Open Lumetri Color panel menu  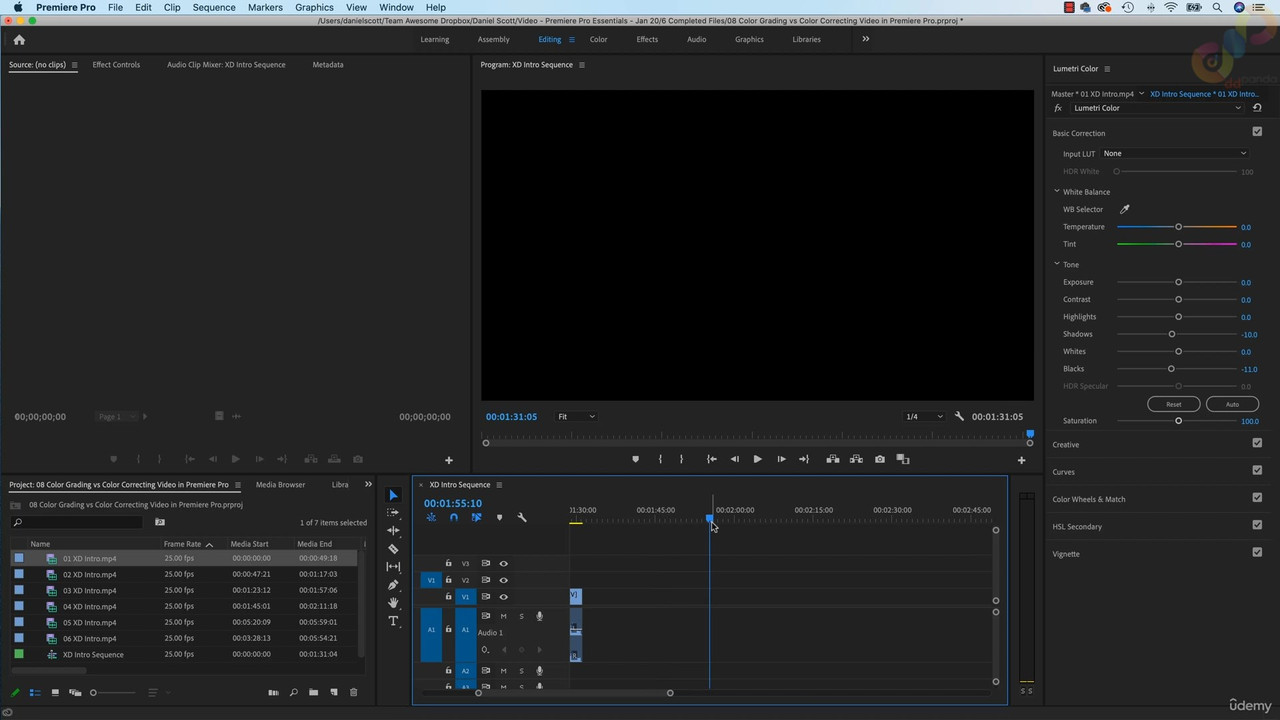(1107, 69)
